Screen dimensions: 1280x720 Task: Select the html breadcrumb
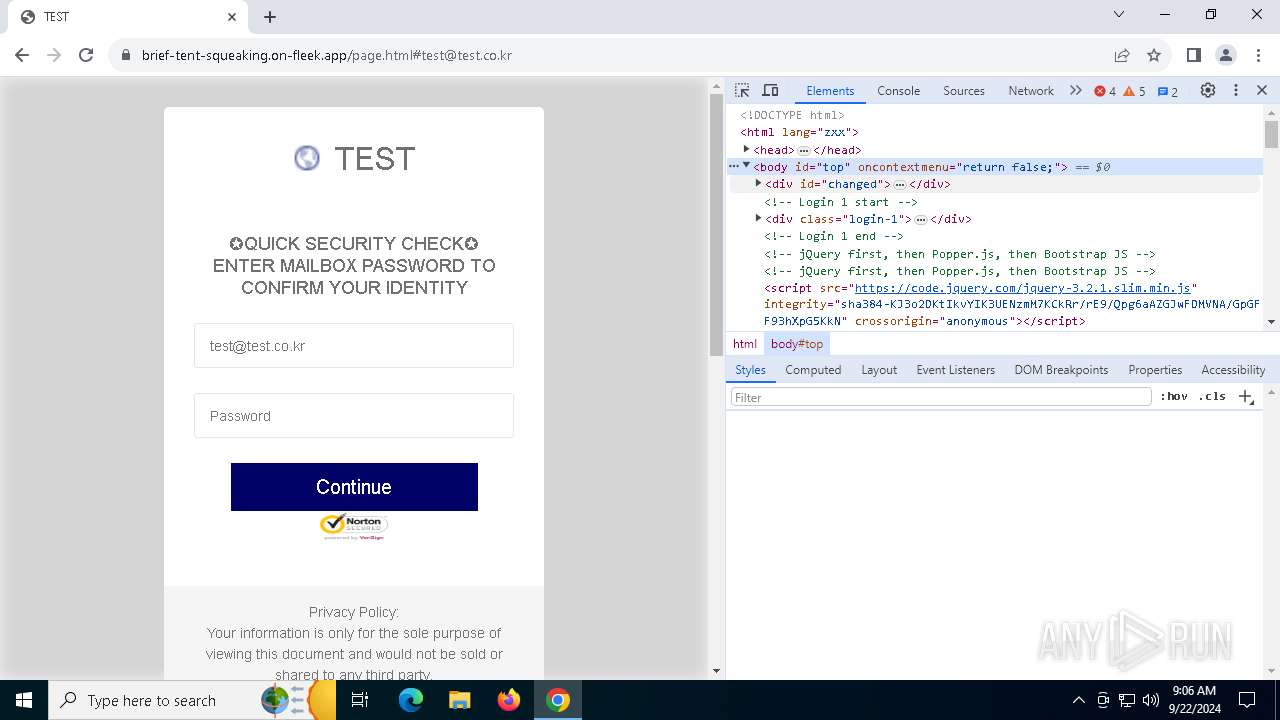[x=745, y=343]
